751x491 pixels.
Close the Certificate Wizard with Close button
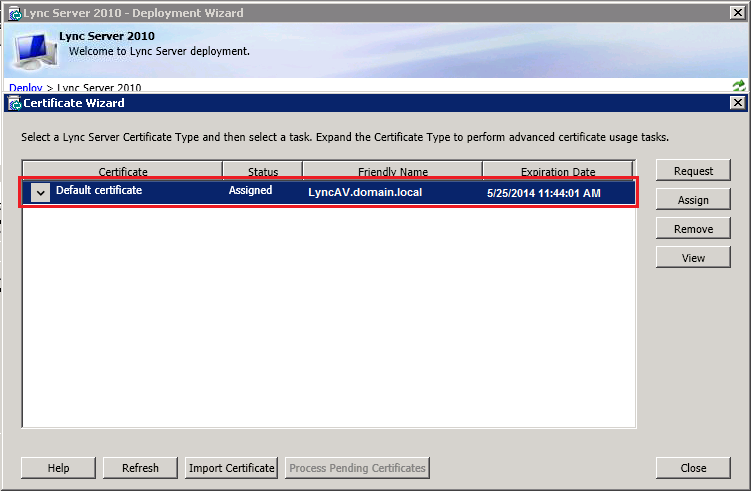693,468
